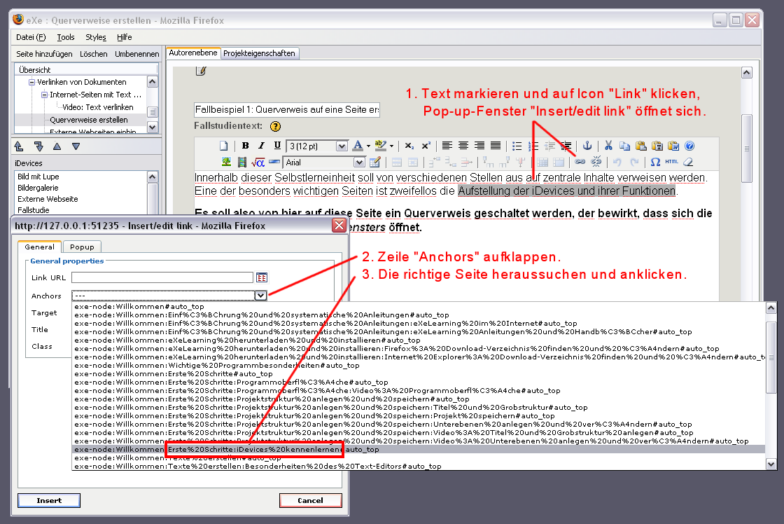Copy selection using the copy icon
Image resolution: width=784 pixels, height=524 pixels.
coord(624,146)
